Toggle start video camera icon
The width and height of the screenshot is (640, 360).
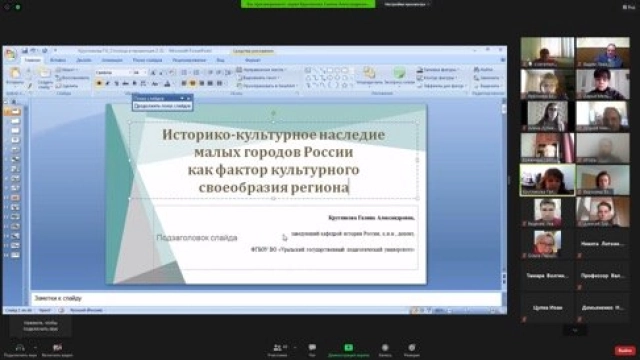[57, 347]
